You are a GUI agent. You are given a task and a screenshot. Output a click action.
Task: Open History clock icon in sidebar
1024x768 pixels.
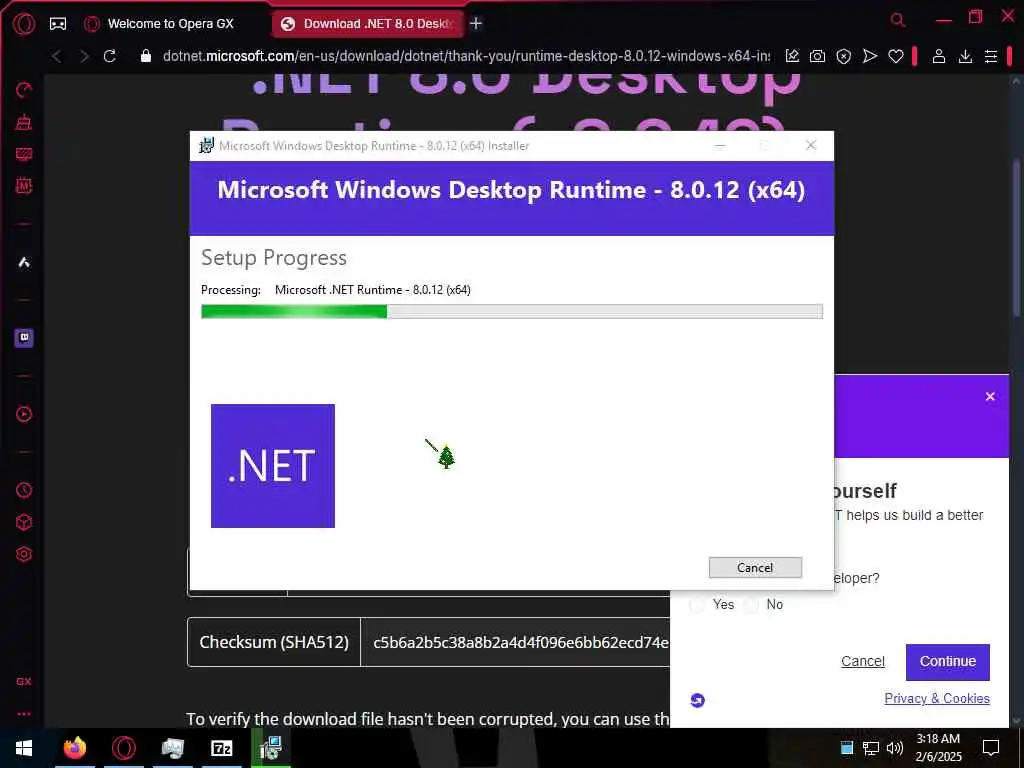coord(24,490)
